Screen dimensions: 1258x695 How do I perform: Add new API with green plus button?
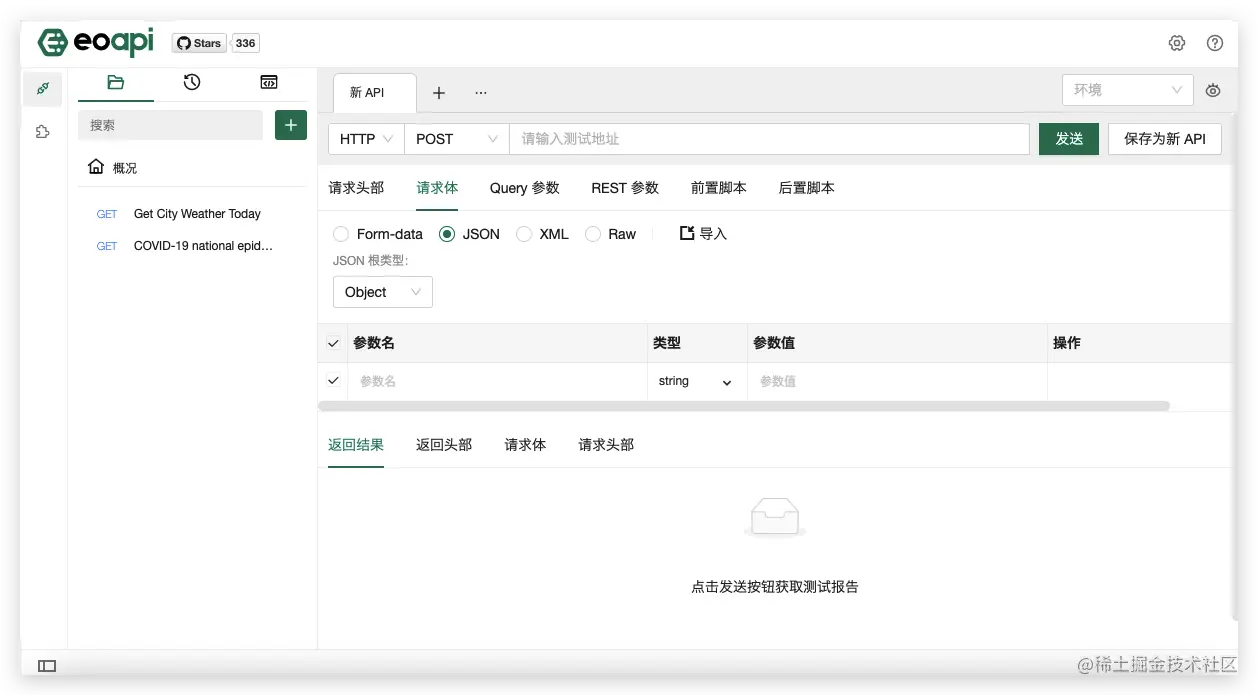[x=291, y=125]
